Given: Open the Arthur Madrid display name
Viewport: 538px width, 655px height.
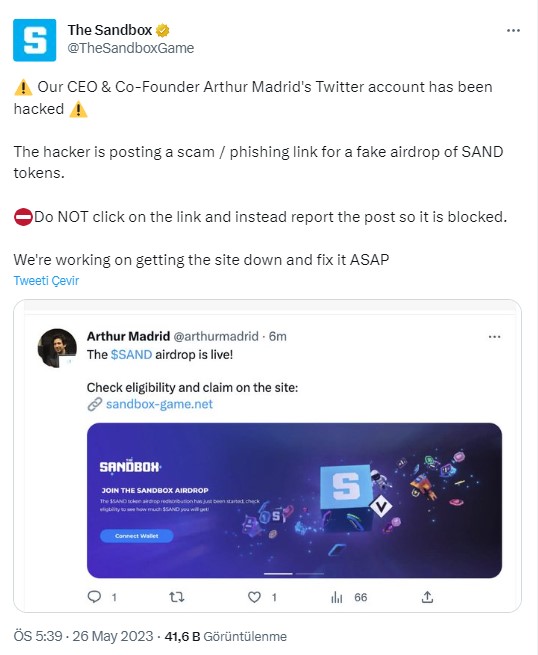Looking at the screenshot, I should point(128,336).
